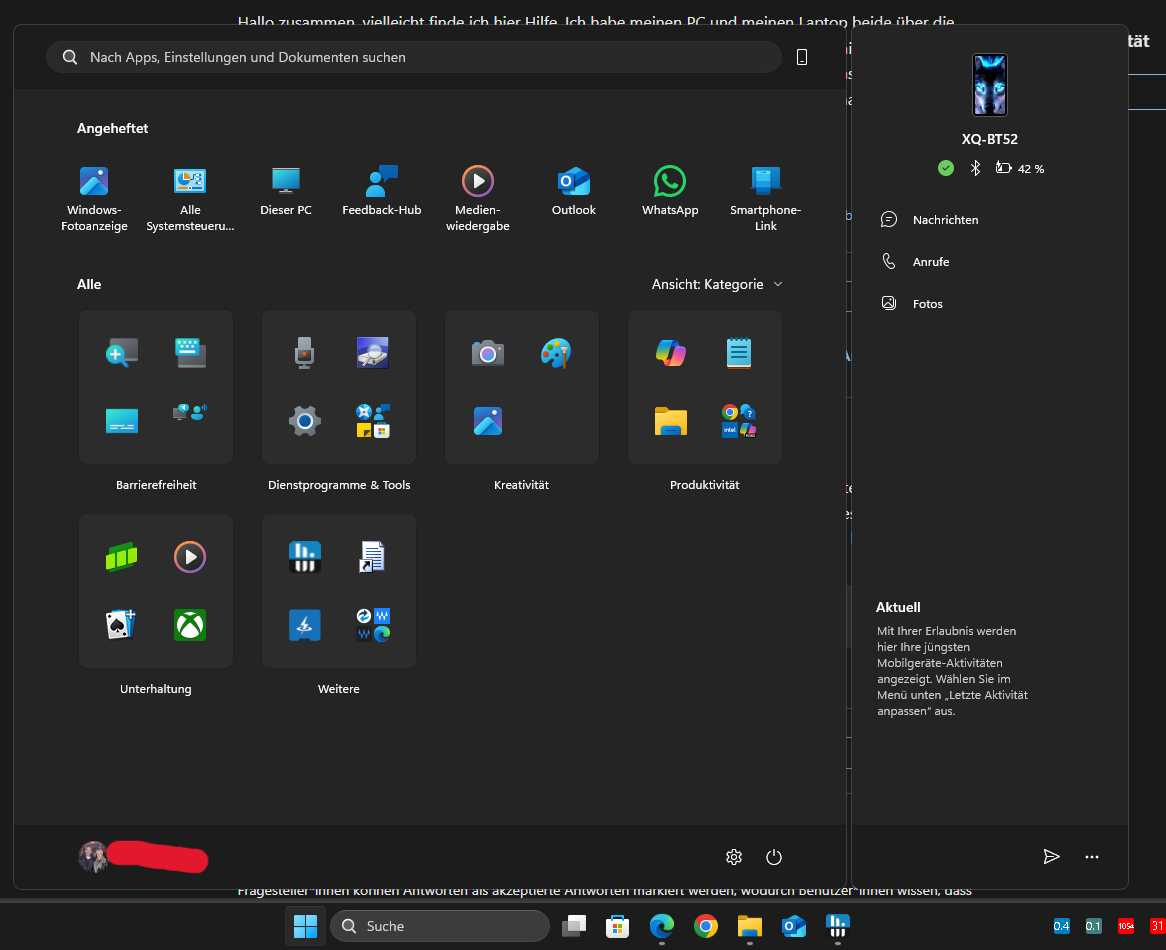Open Camera app in Kreativität group

488,353
